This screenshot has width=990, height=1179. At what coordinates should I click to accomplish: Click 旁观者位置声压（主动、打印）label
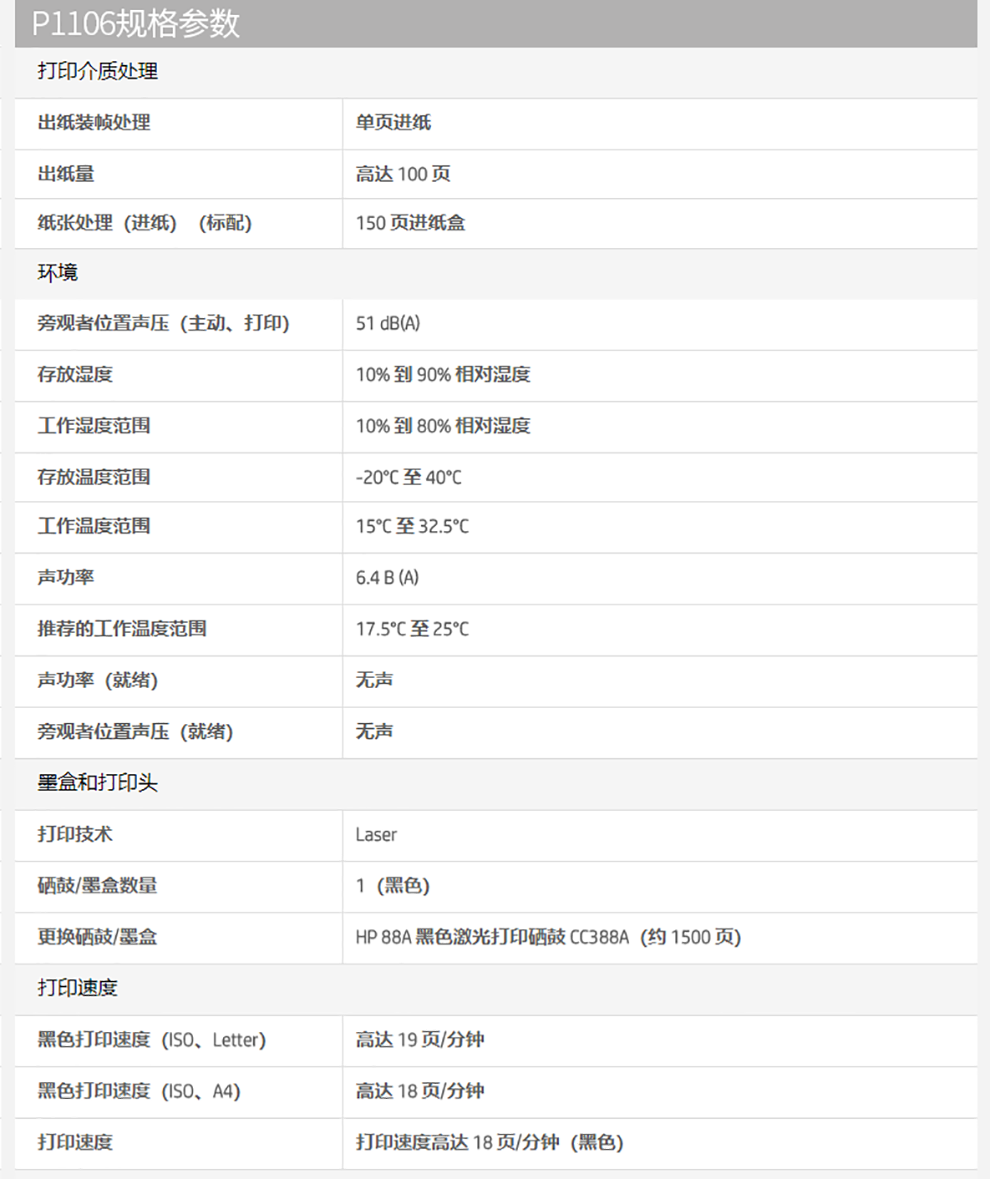coord(164,323)
